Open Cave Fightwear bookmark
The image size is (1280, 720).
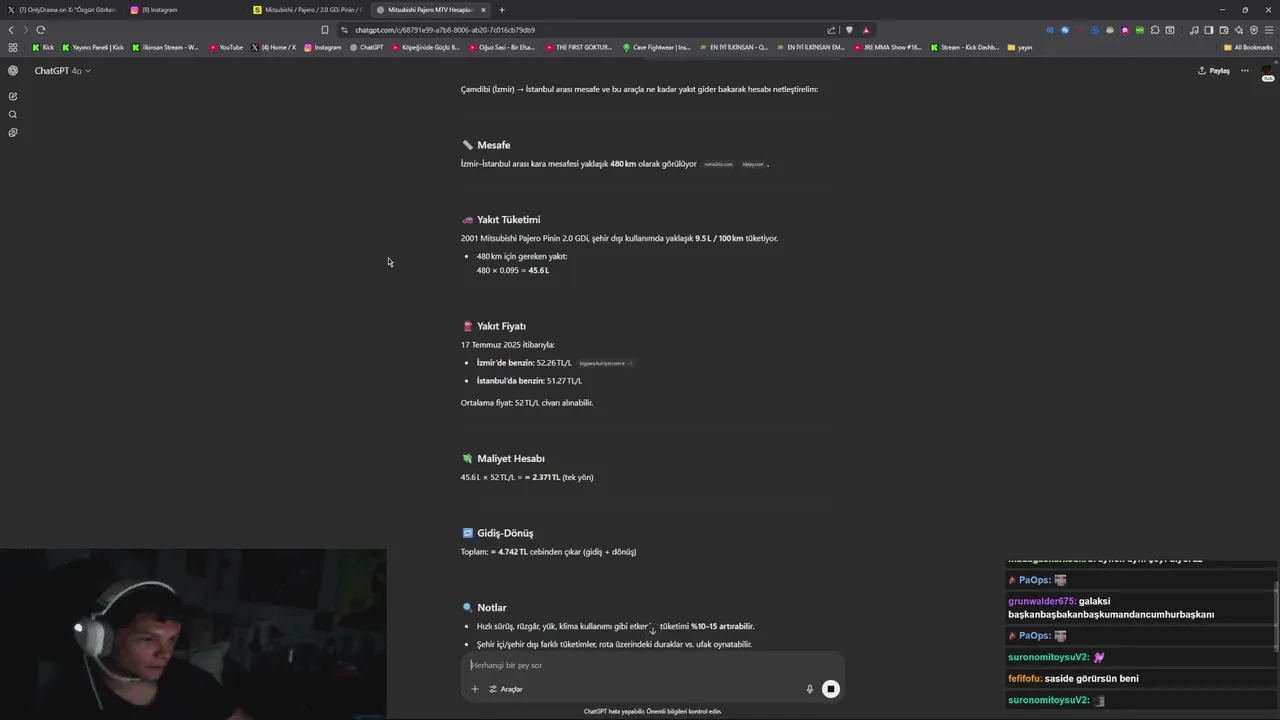coord(657,47)
